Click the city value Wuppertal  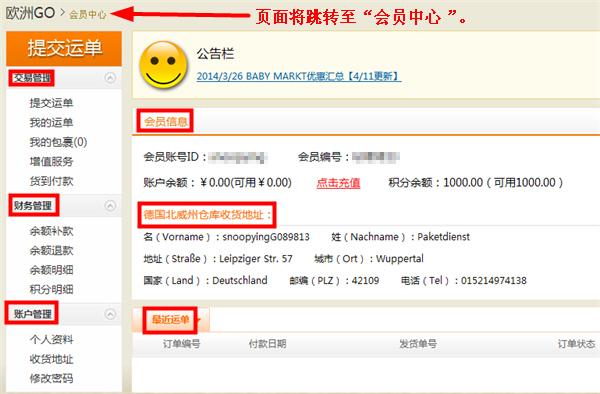click(399, 259)
